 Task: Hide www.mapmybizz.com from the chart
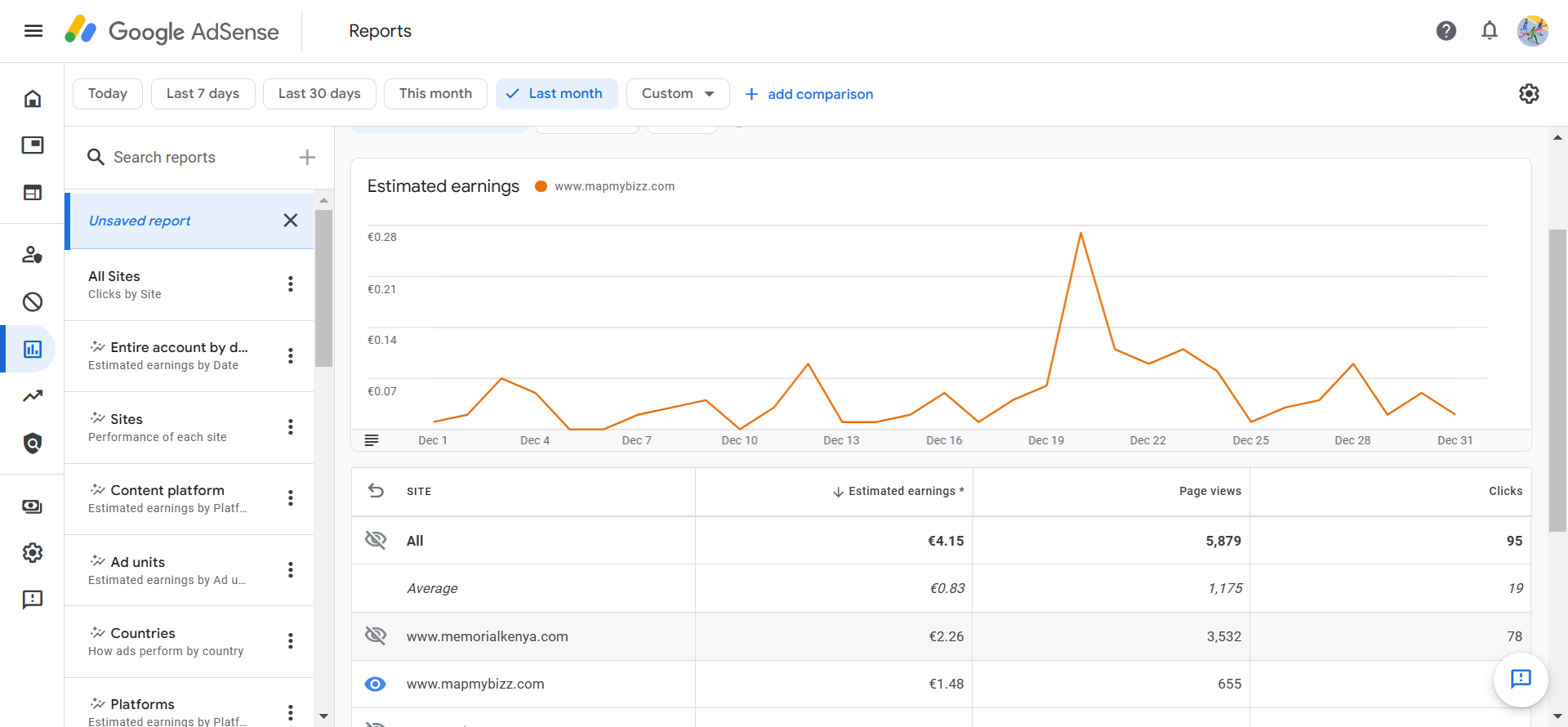376,684
